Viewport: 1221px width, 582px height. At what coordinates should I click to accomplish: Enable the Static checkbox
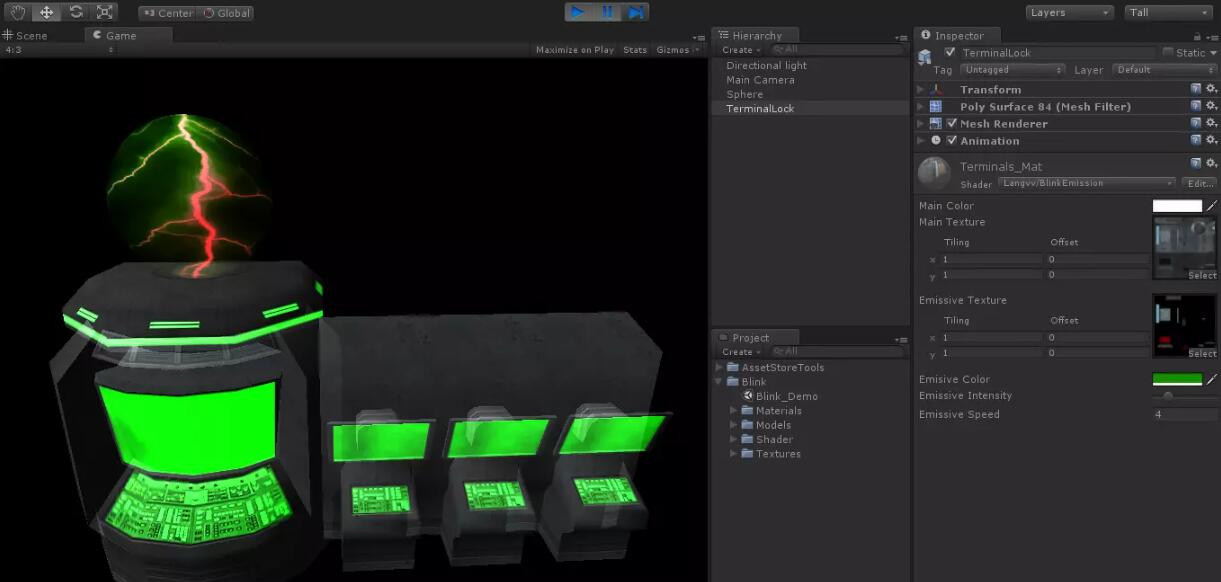(1168, 53)
